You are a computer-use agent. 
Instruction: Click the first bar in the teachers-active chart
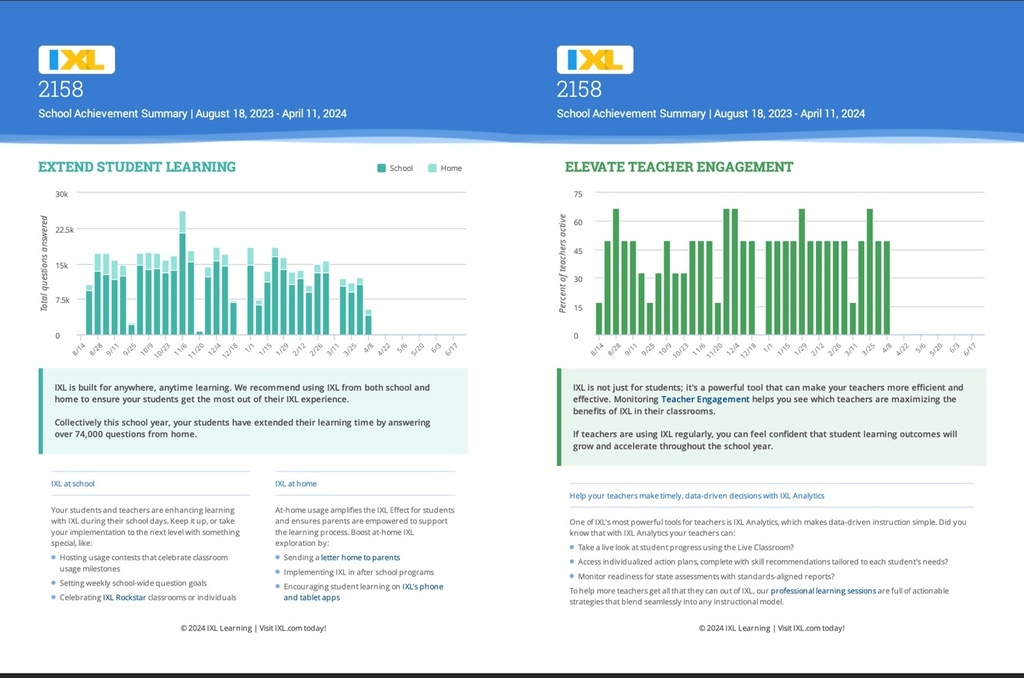click(599, 319)
